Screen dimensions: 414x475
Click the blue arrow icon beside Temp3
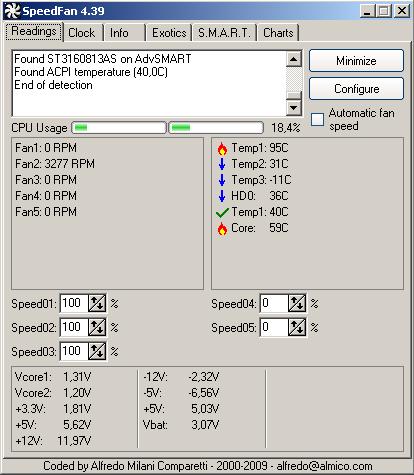222,180
